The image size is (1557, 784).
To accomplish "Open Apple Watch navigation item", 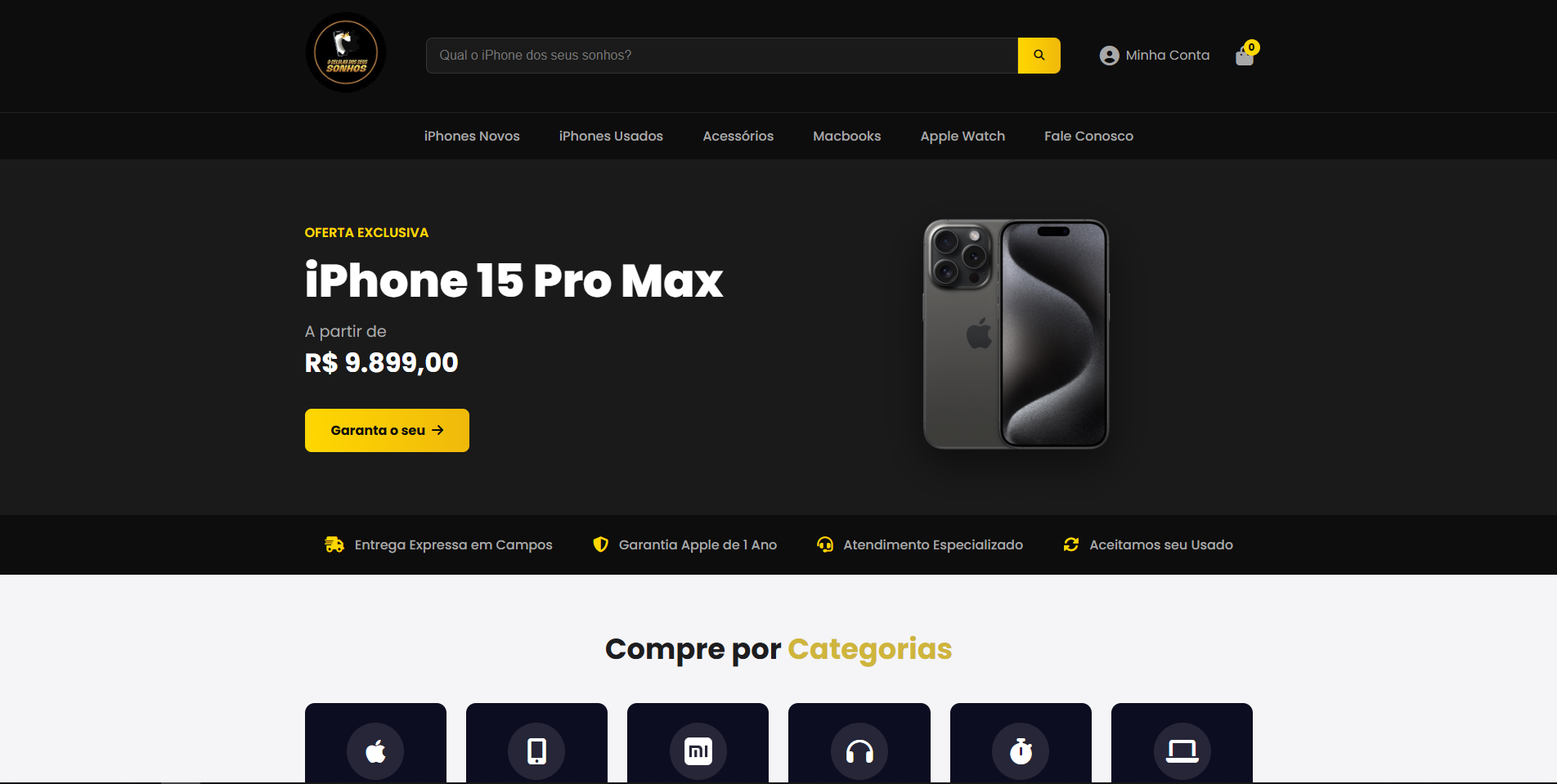I will tap(962, 137).
